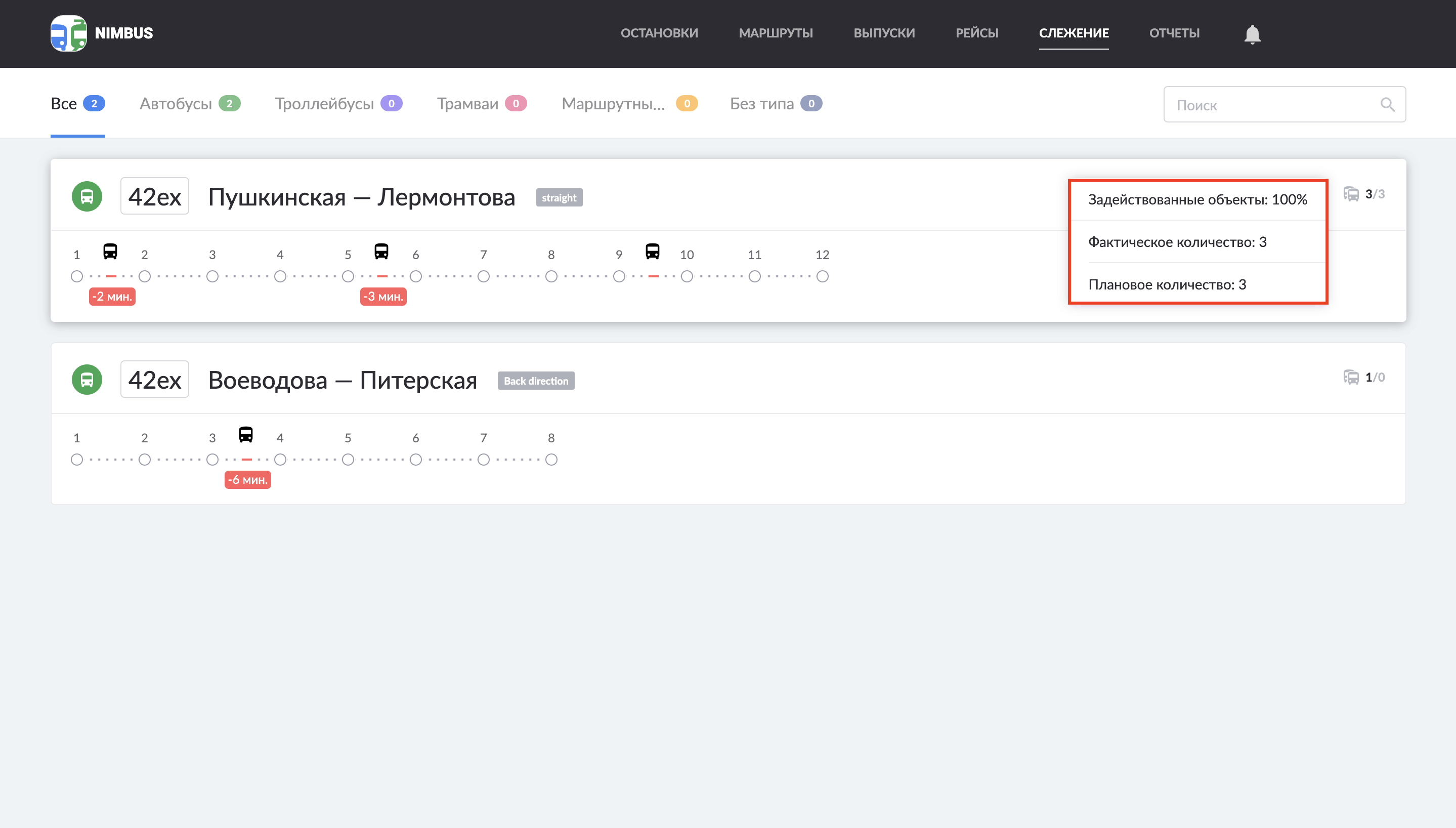The width and height of the screenshot is (1456, 828).
Task: Open the СЛЕЖЕНИЕ menu item
Action: click(x=1074, y=33)
